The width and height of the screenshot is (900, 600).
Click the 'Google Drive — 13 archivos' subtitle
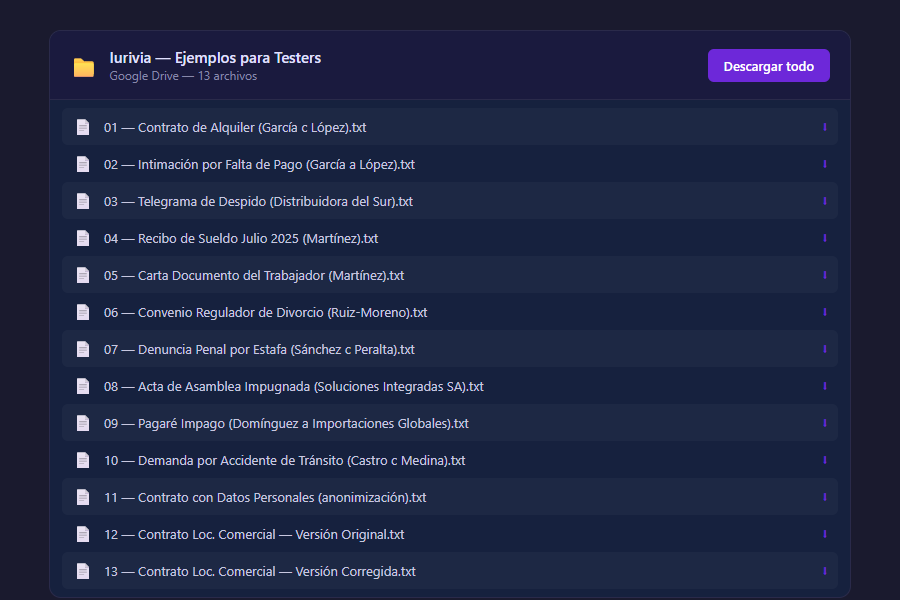183,76
